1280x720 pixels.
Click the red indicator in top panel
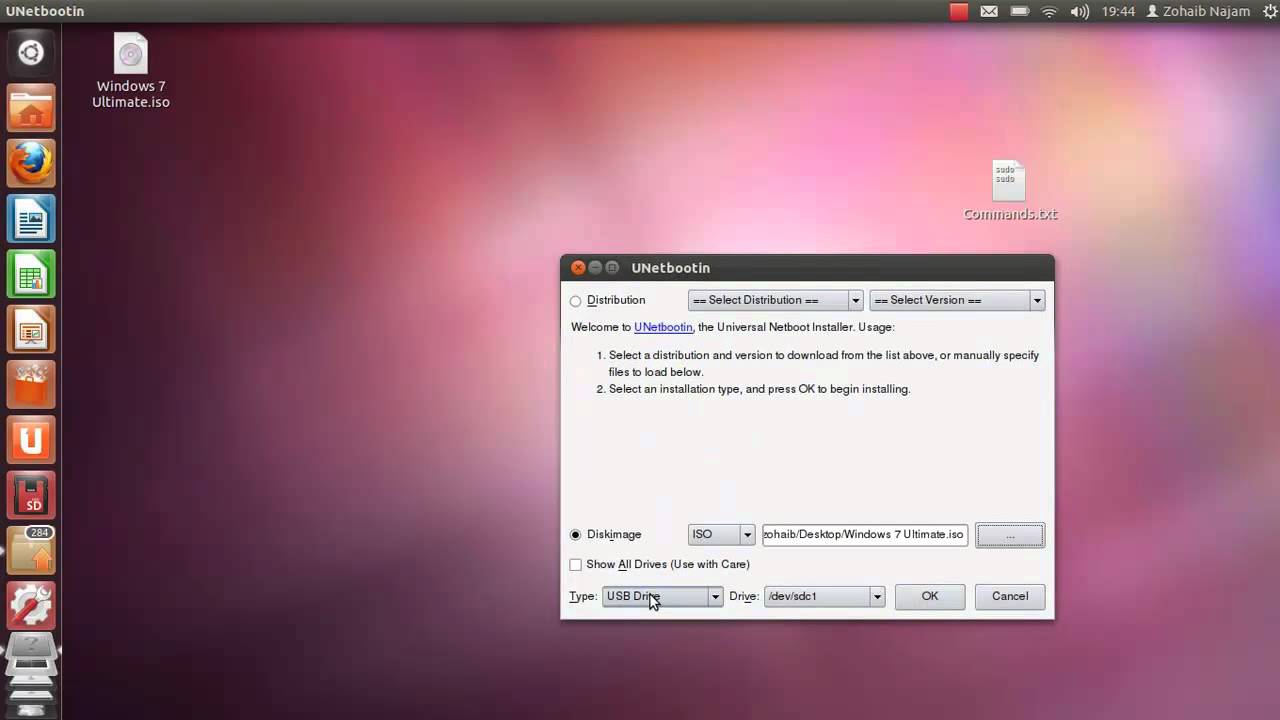point(959,11)
